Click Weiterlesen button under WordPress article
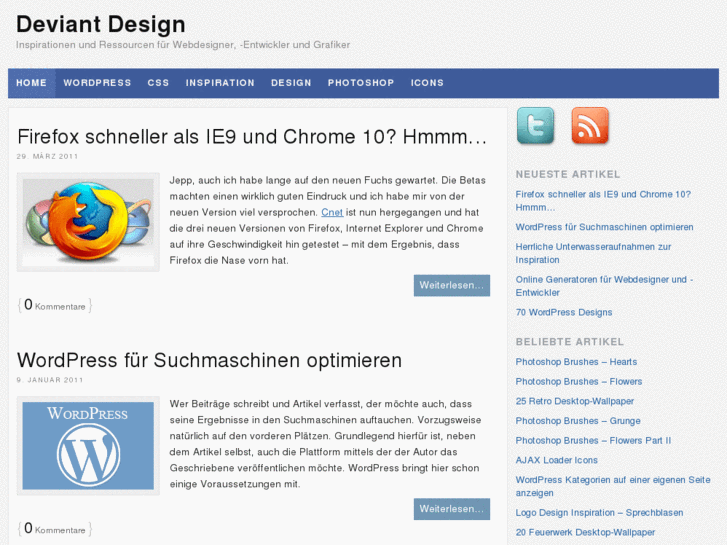 [452, 509]
